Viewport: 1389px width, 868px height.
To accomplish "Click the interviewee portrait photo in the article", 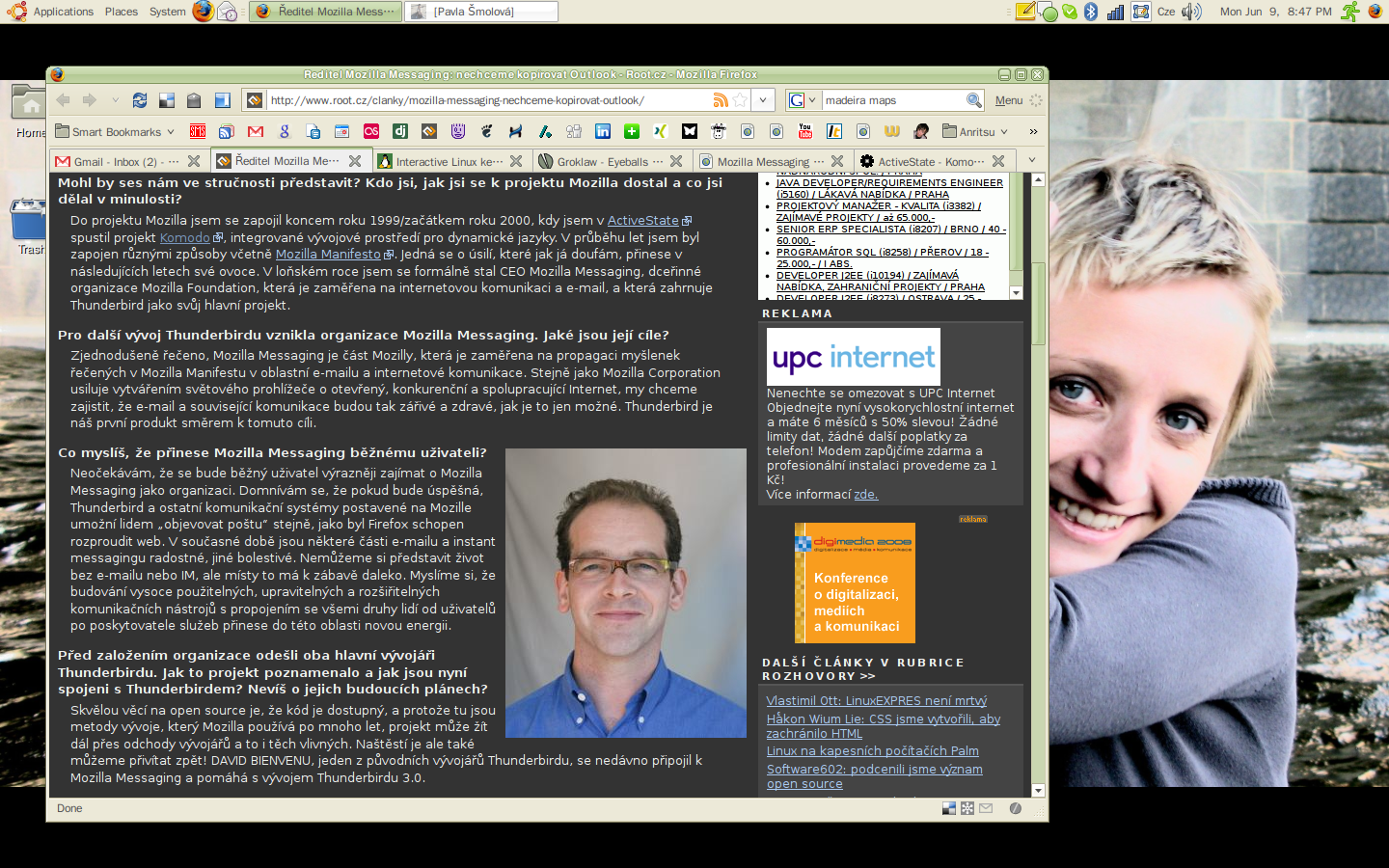I will coord(626,593).
